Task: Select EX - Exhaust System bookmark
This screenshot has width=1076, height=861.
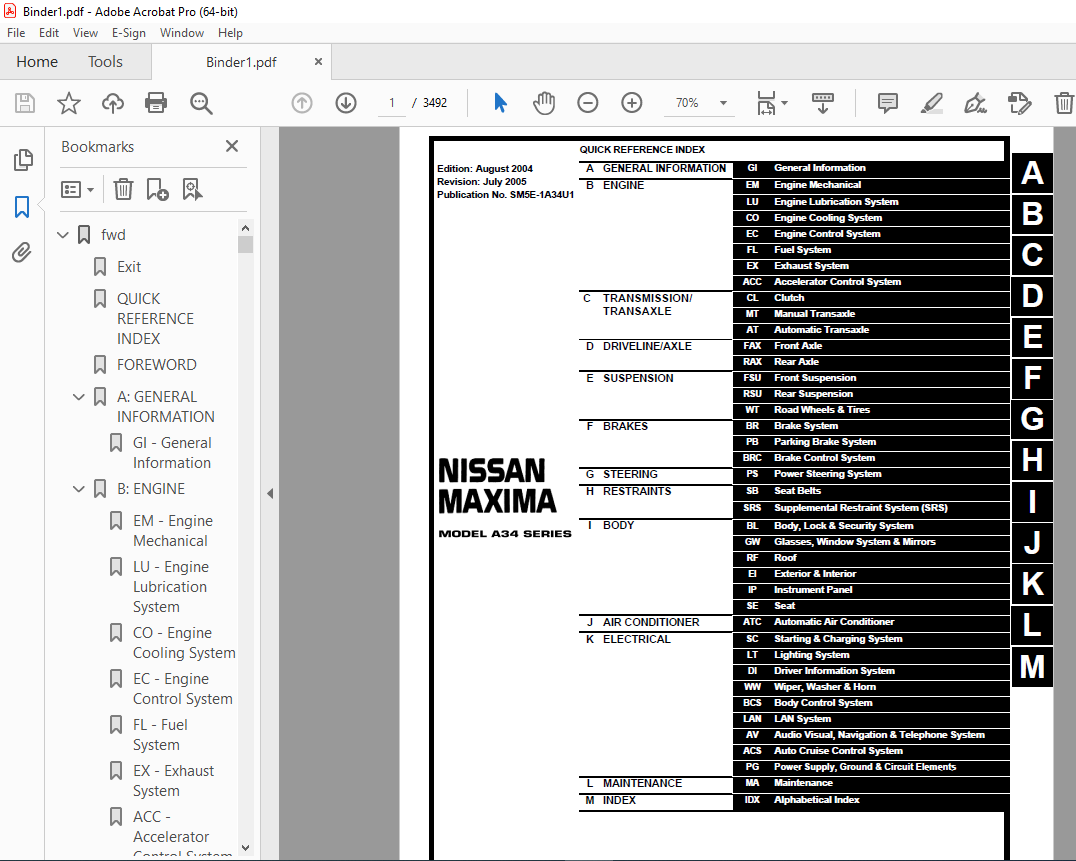Action: [x=174, y=781]
